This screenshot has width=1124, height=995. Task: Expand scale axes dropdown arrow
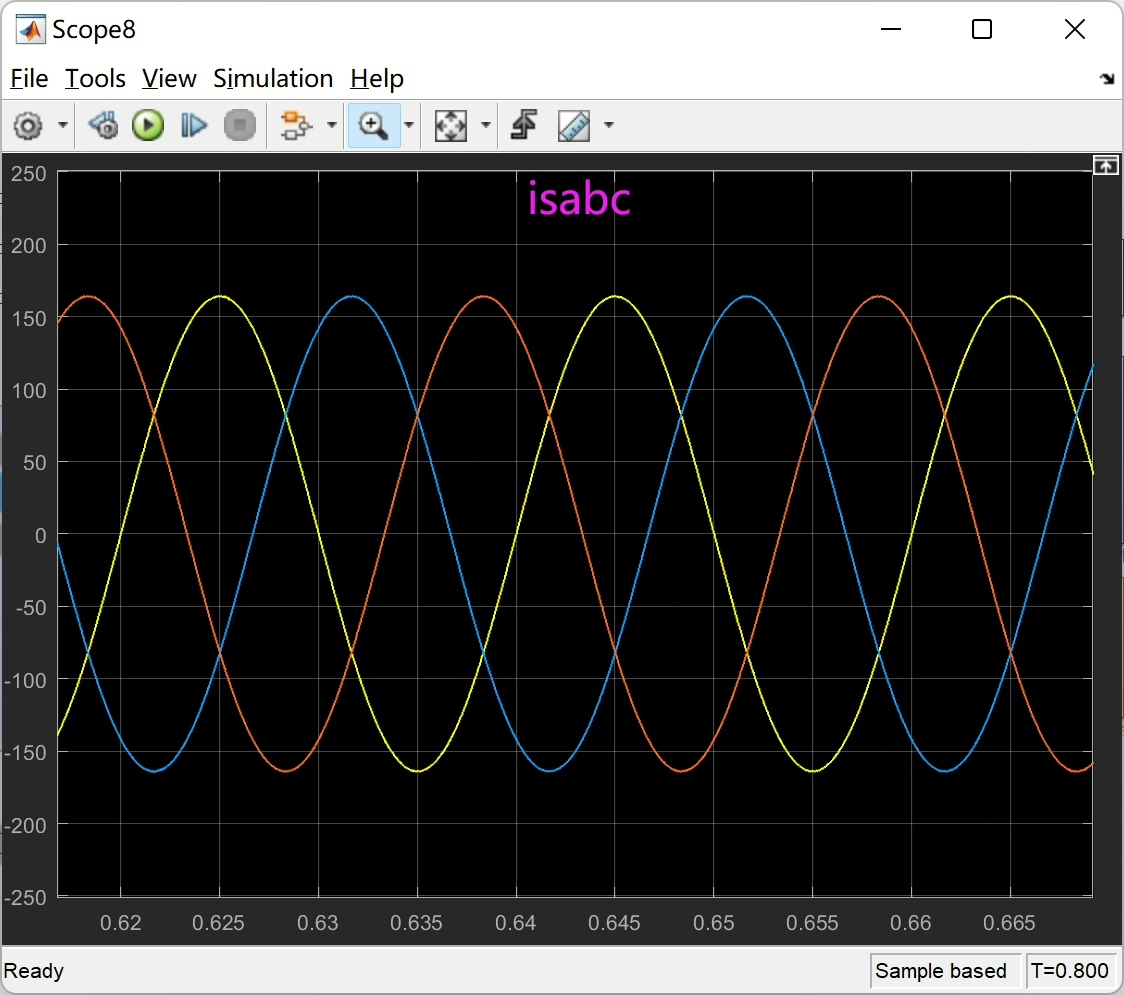[486, 125]
